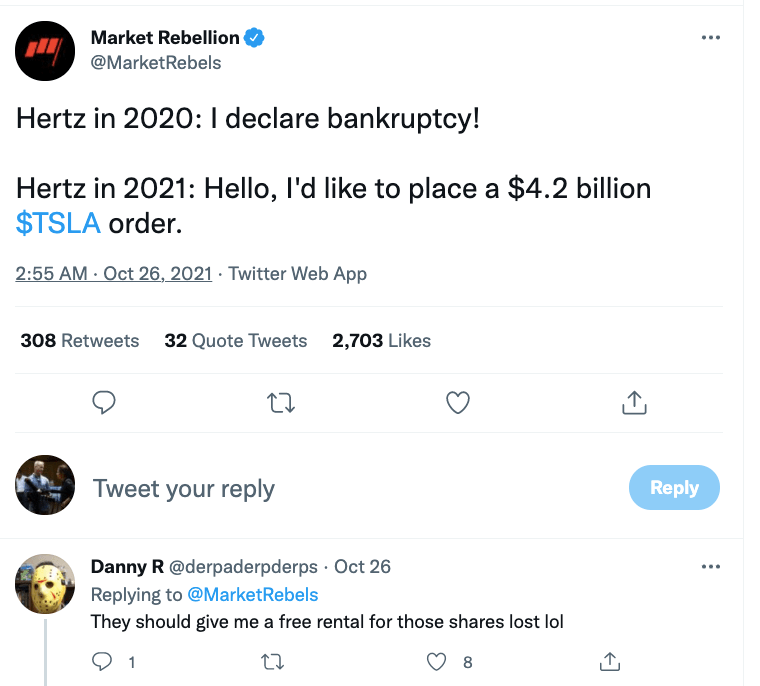Retweet the Market Rebellion tweet
The height and width of the screenshot is (686, 760).
[281, 402]
